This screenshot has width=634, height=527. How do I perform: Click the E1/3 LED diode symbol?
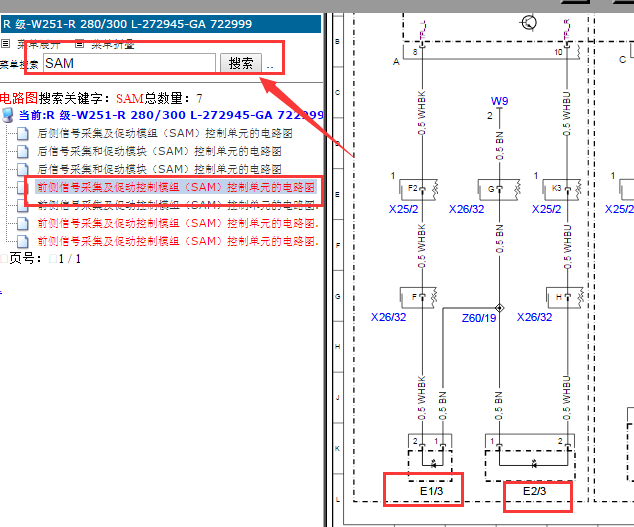coord(433,465)
